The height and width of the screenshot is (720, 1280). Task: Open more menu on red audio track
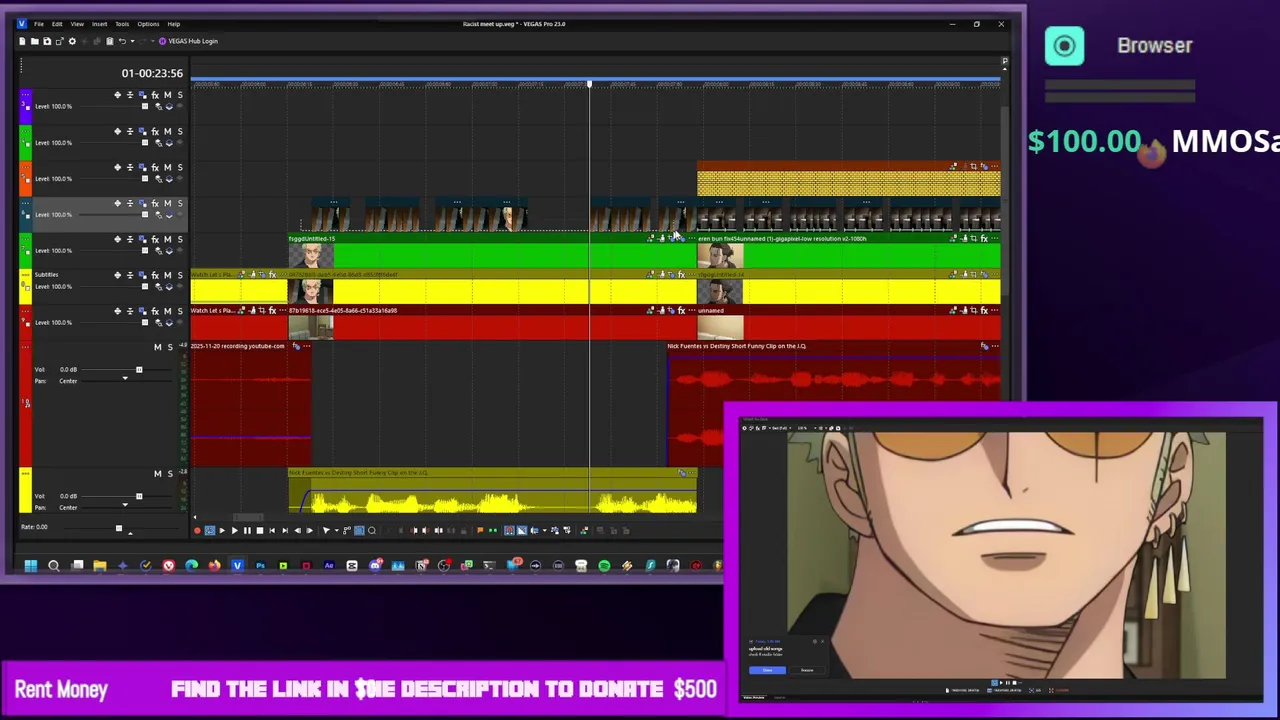click(x=24, y=347)
